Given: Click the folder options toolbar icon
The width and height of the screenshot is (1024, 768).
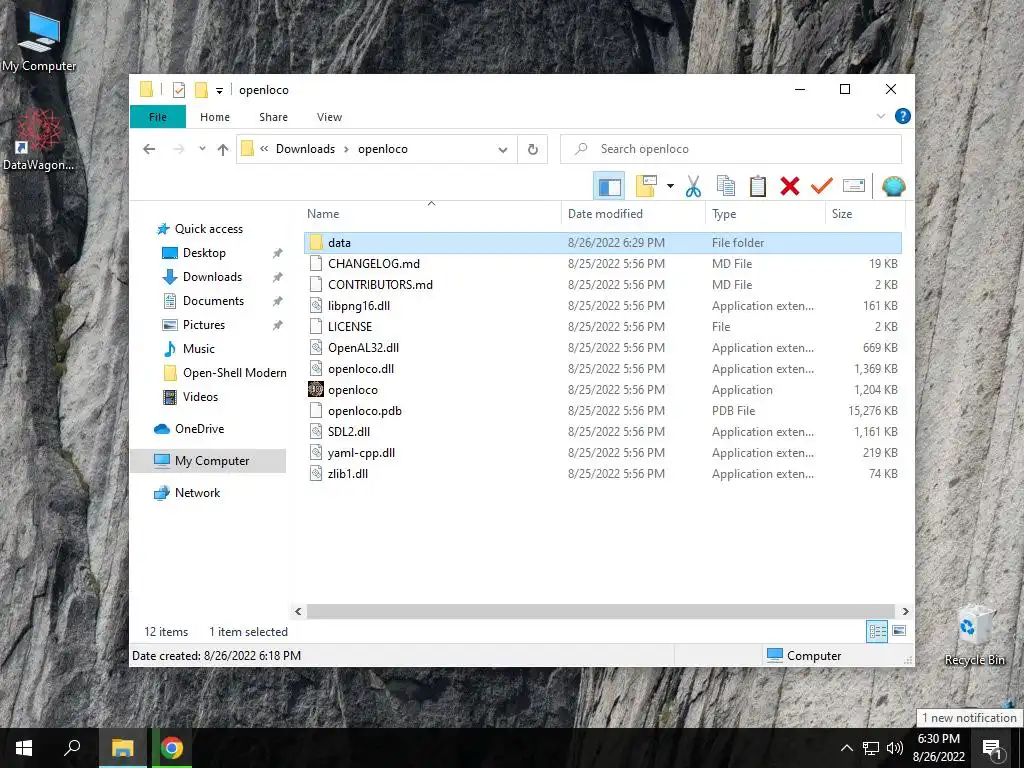Looking at the screenshot, I should click(646, 186).
